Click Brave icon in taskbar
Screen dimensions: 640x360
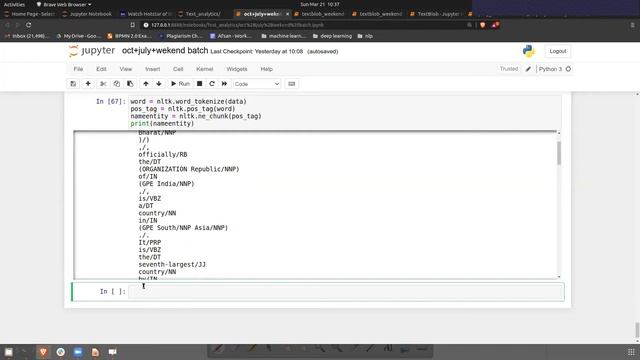click(43, 352)
